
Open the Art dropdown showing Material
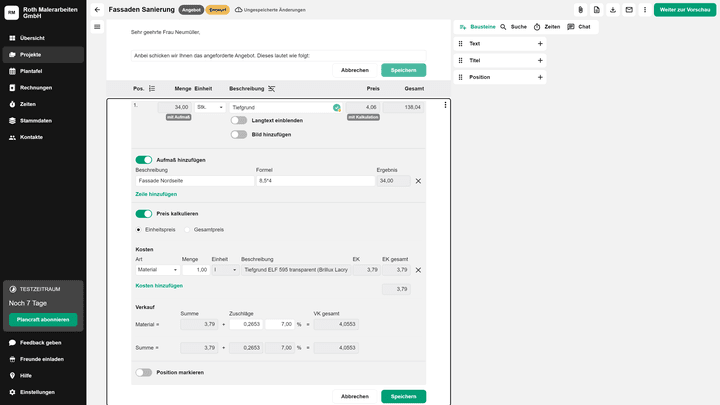pos(158,270)
